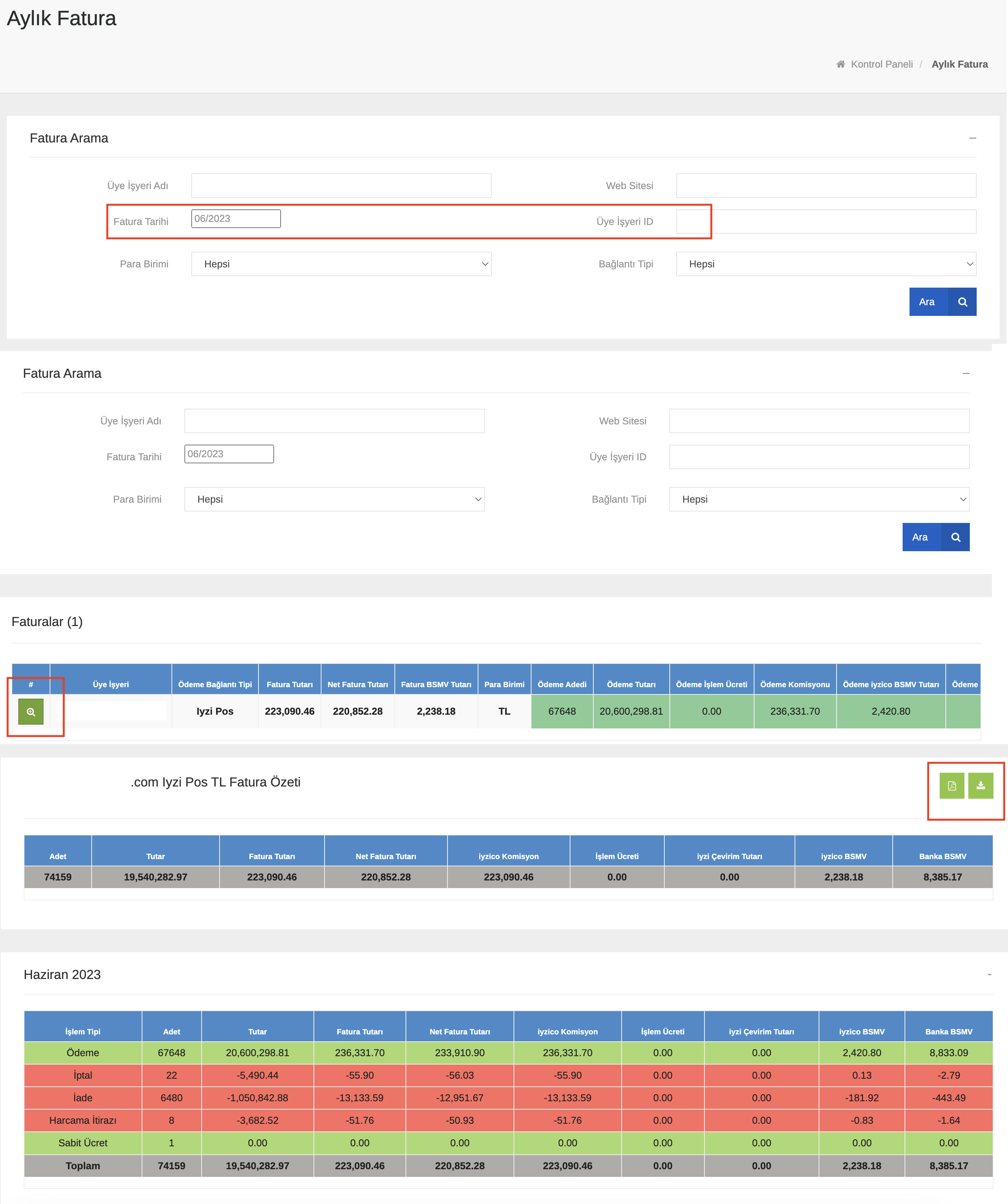
Task: Open second Para Birimi dropdown
Action: click(334, 499)
